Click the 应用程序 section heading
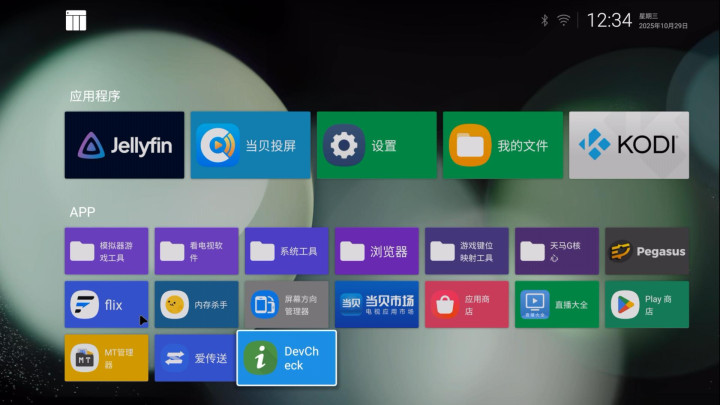 (95, 96)
